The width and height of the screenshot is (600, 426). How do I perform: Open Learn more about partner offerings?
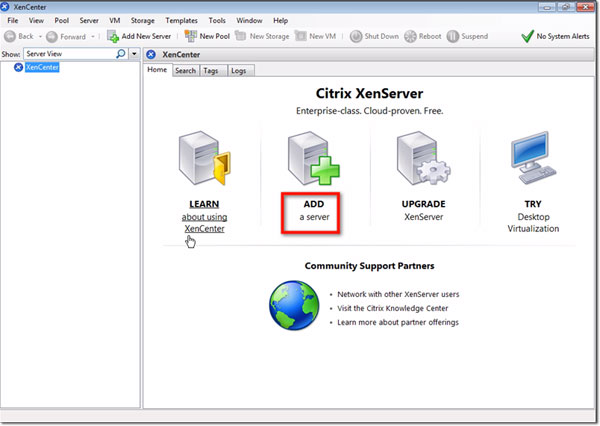[x=398, y=323]
